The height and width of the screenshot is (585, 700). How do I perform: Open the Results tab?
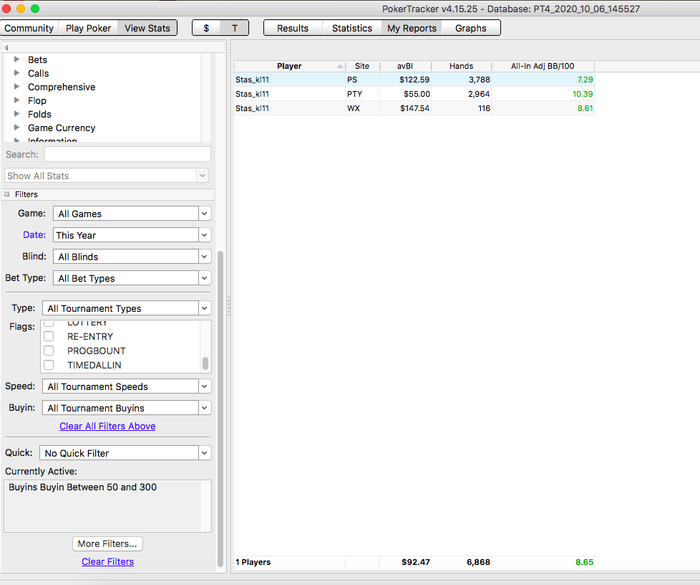coord(293,28)
